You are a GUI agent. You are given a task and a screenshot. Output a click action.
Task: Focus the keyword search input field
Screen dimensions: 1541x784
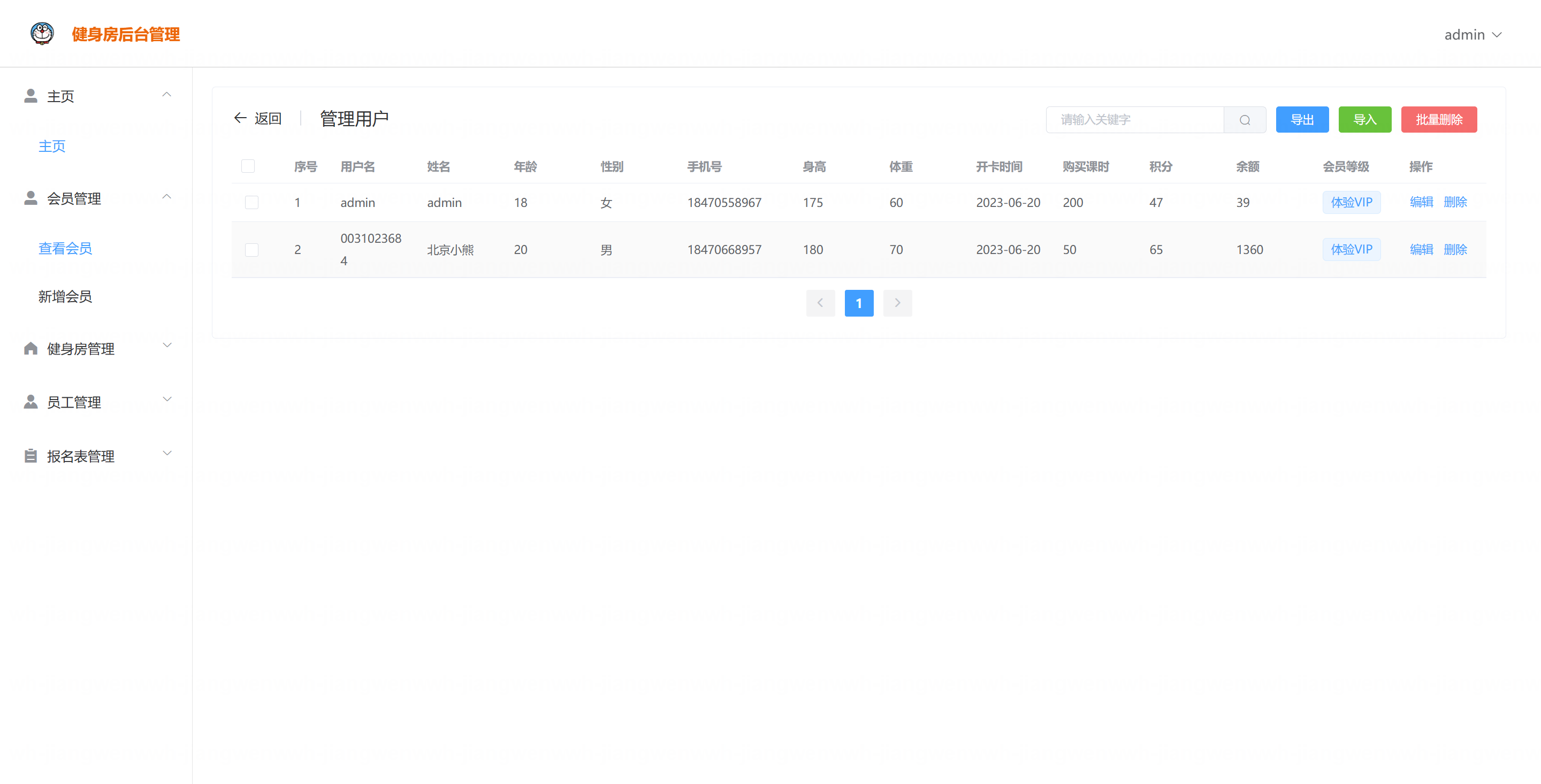pyautogui.click(x=1134, y=120)
